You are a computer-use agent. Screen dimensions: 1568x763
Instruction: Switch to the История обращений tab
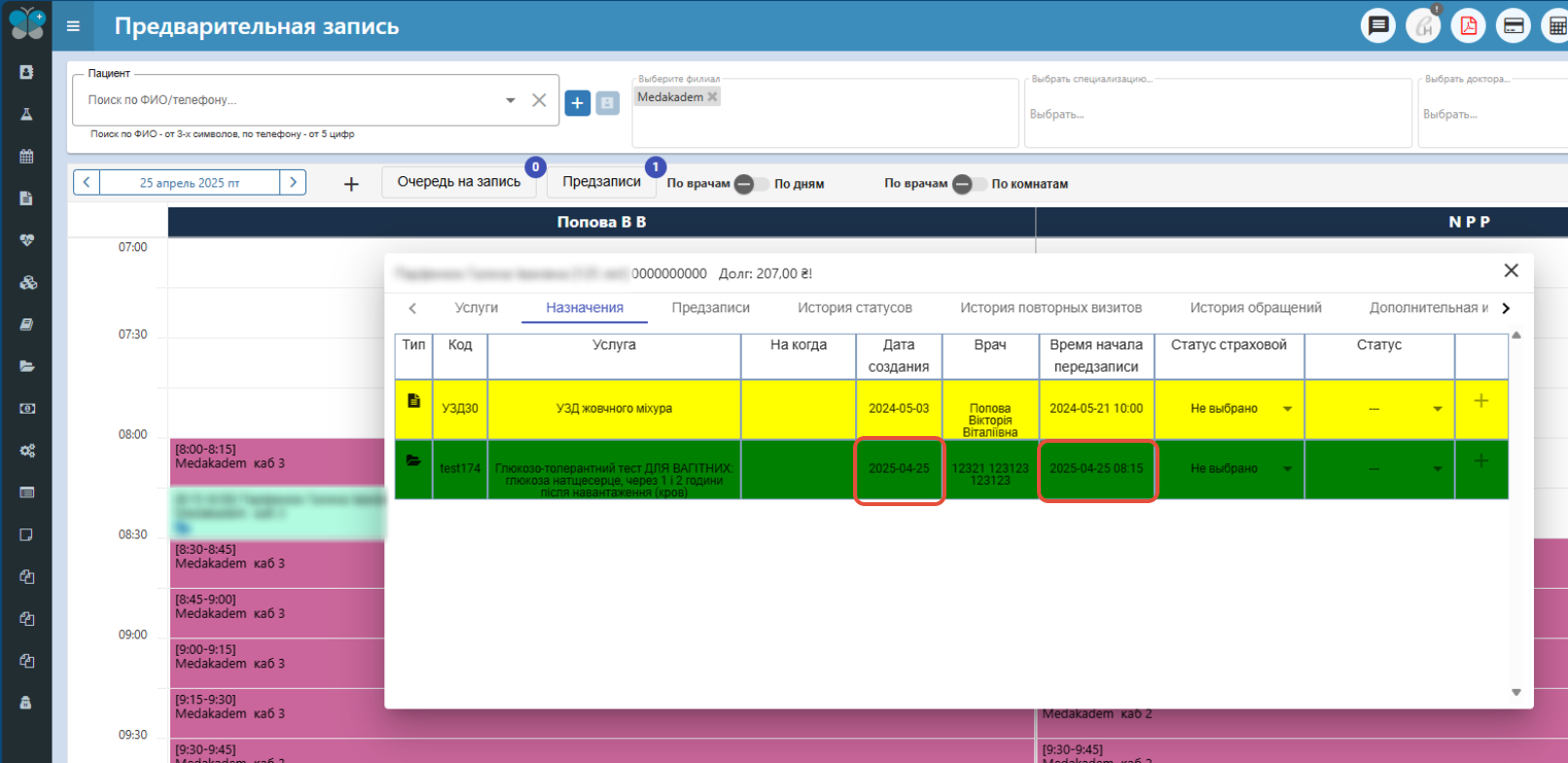point(1255,308)
